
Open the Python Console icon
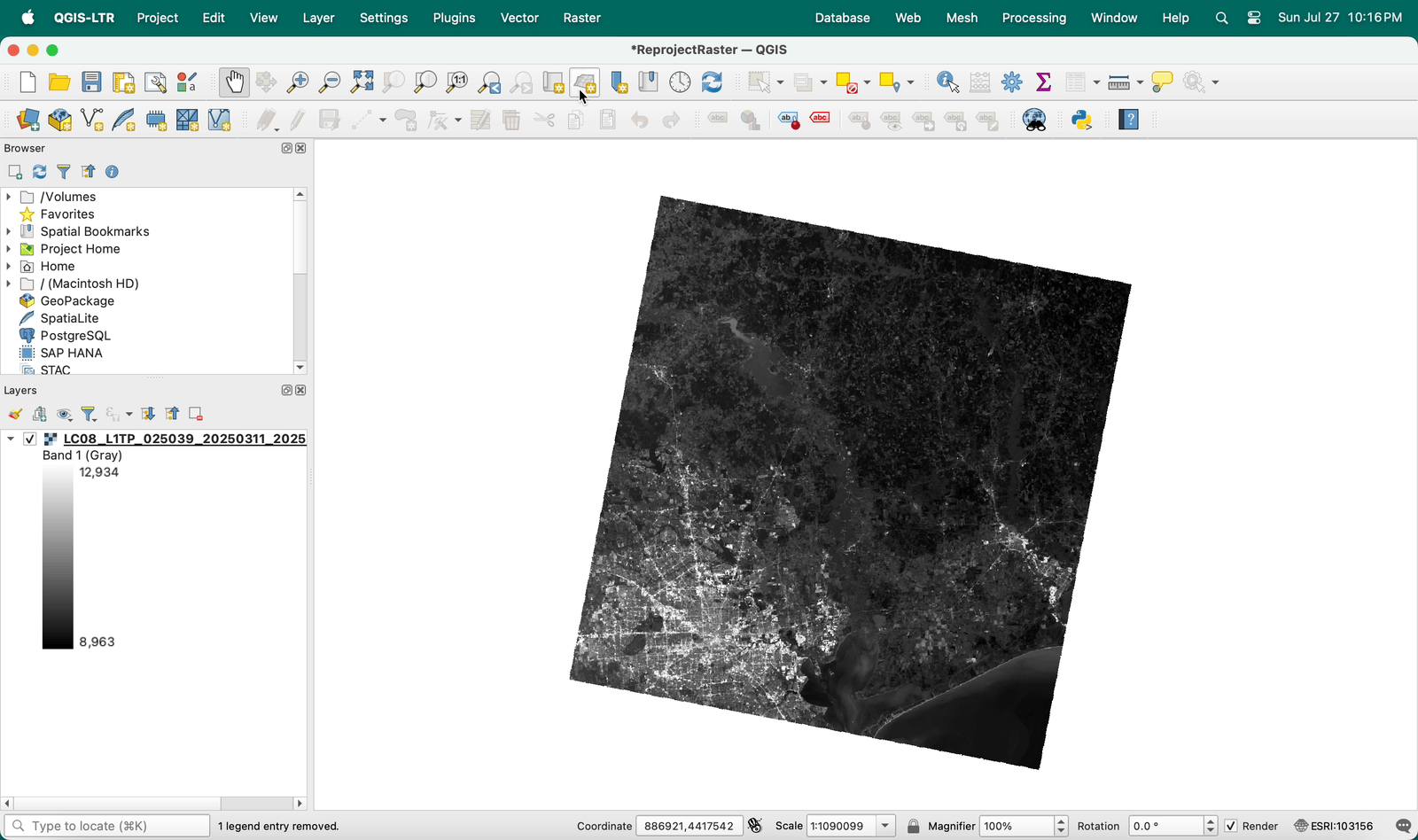point(1082,120)
